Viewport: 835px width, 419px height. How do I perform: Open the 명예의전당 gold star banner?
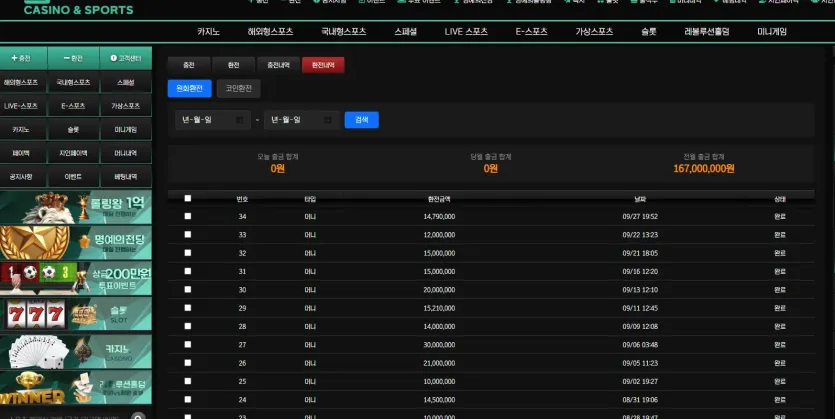coord(76,243)
